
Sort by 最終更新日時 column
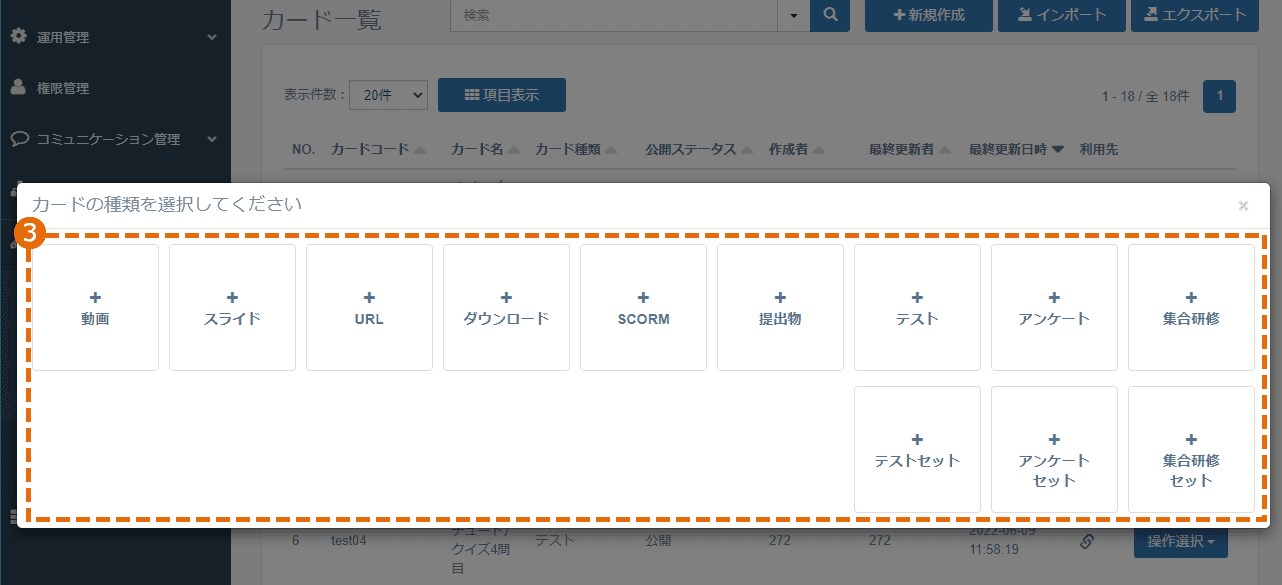point(1016,149)
